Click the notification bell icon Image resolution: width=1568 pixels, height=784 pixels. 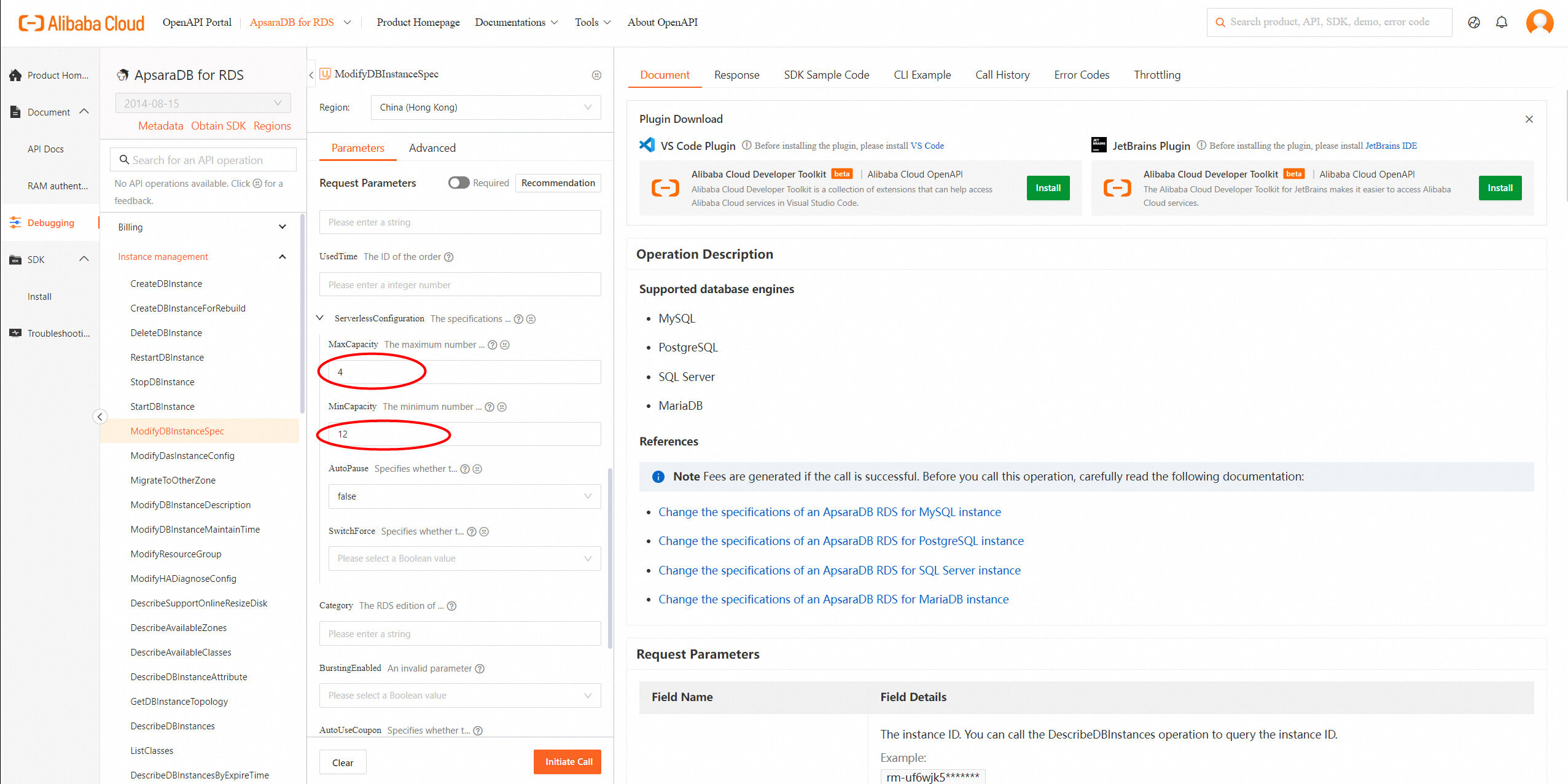click(1501, 22)
